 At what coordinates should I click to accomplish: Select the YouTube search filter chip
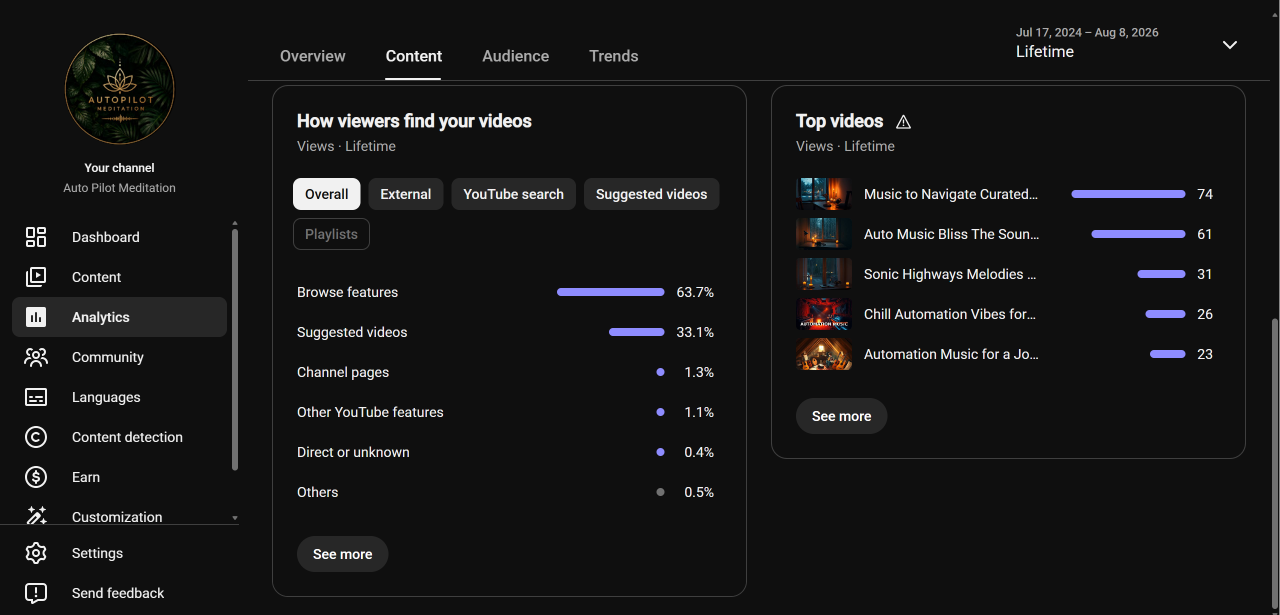pyautogui.click(x=514, y=194)
